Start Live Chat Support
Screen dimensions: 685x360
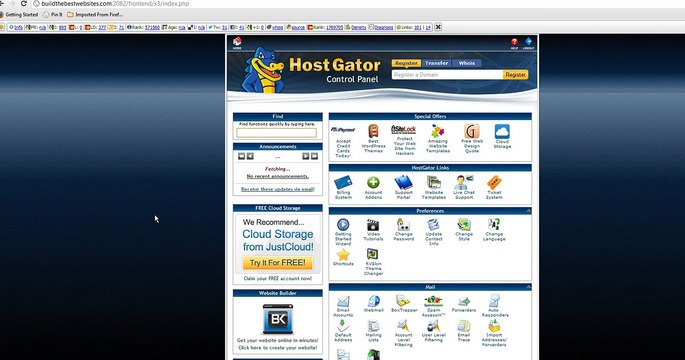pyautogui.click(x=464, y=187)
